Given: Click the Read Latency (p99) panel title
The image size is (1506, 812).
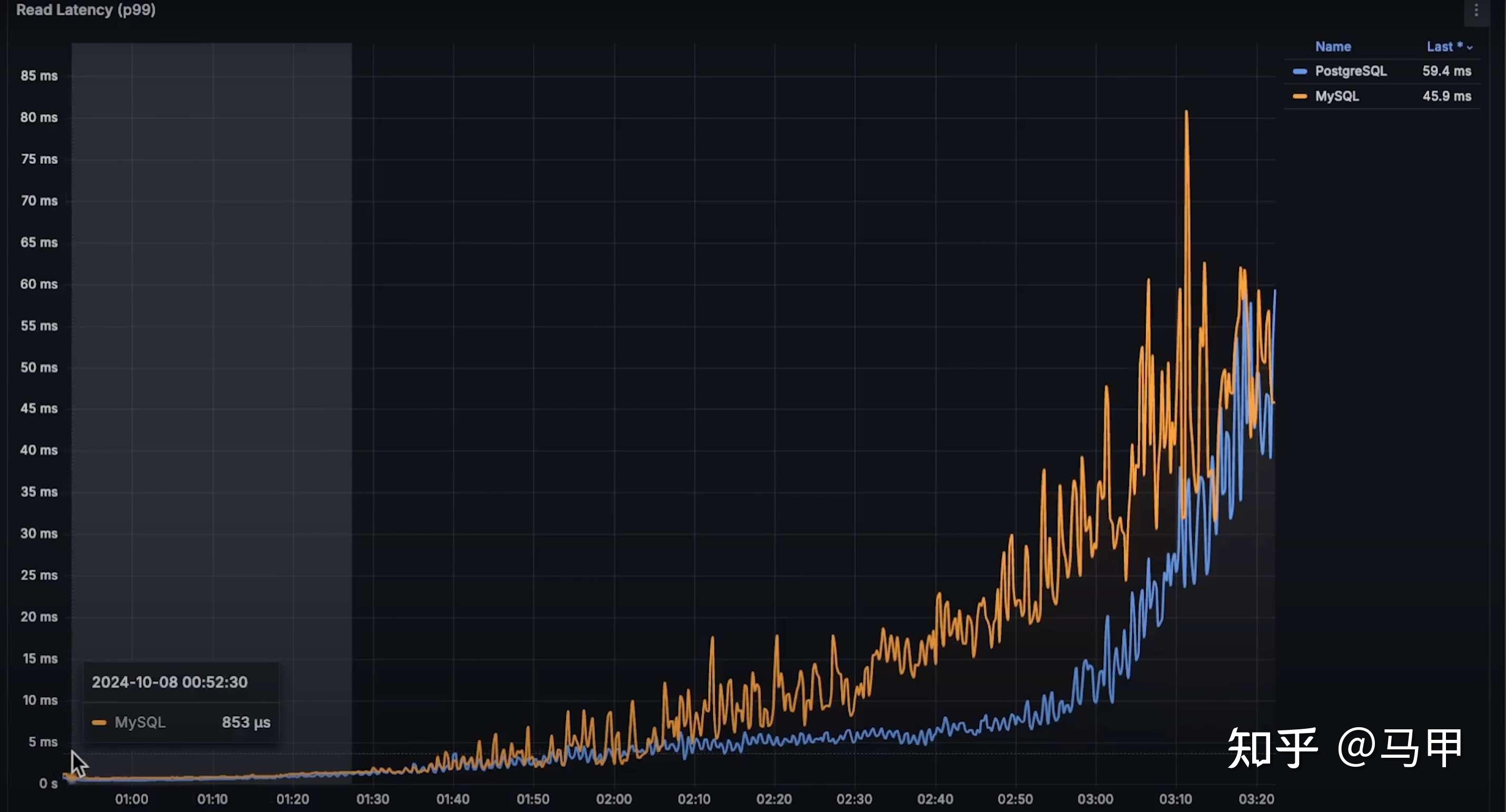Looking at the screenshot, I should [86, 10].
